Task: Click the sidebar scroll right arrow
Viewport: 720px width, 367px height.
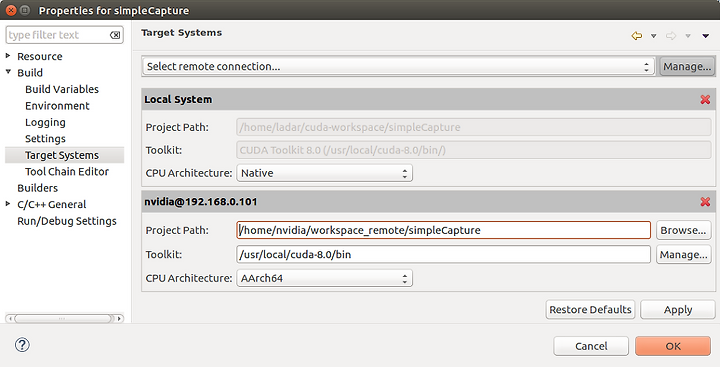Action: [119, 318]
